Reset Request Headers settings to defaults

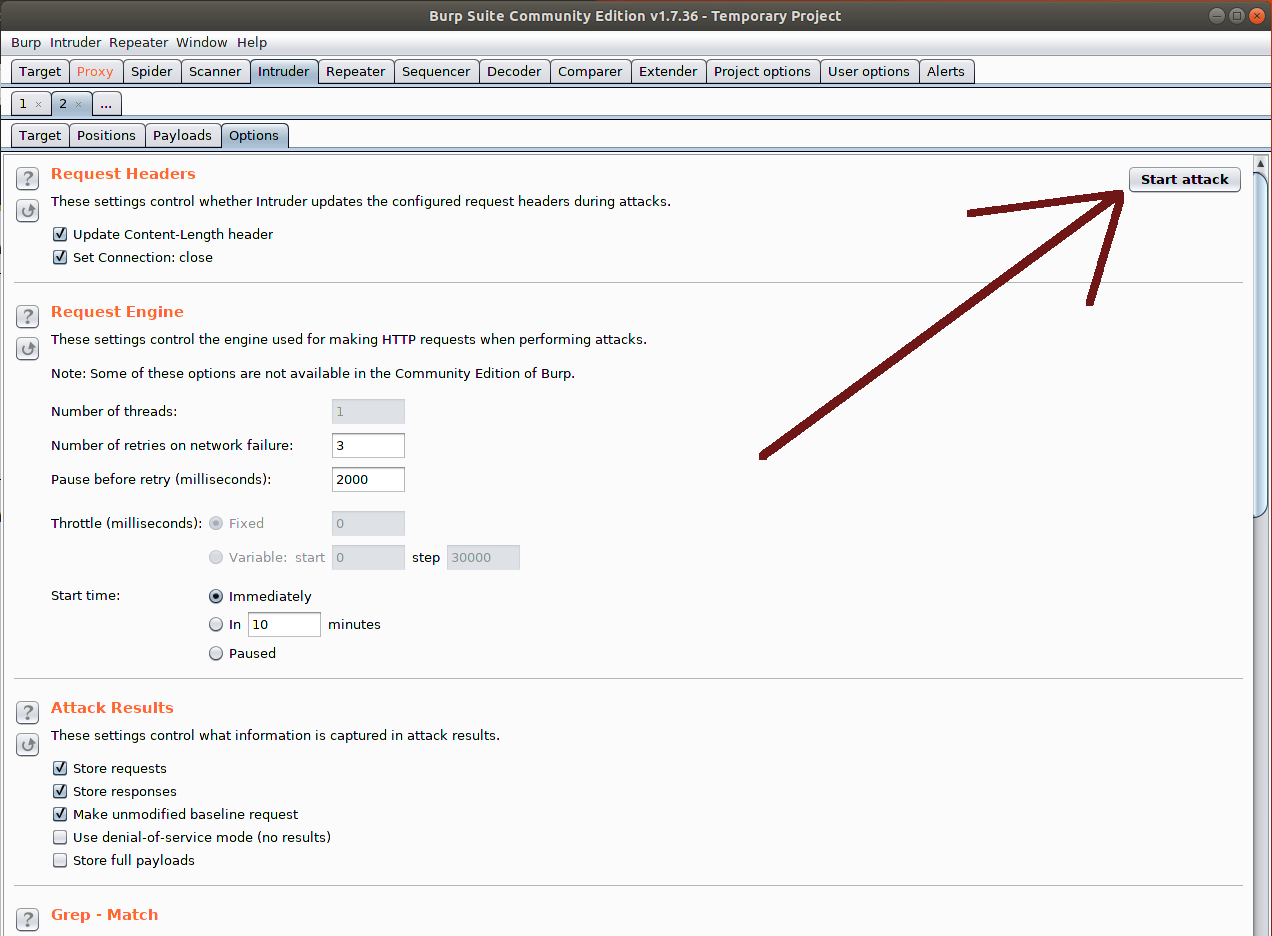coord(28,211)
